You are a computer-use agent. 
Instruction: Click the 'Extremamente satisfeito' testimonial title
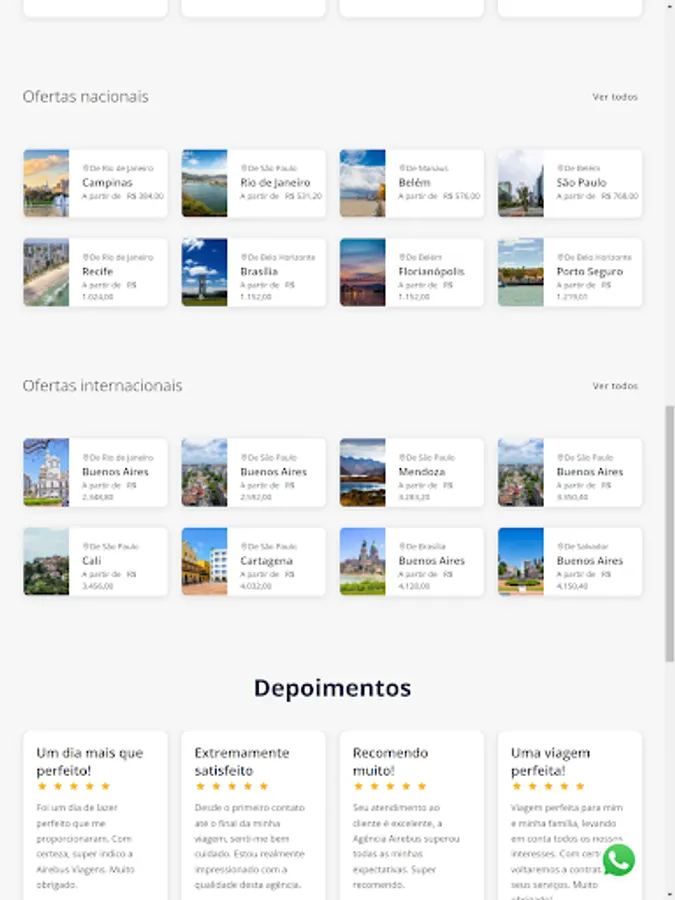pos(242,762)
